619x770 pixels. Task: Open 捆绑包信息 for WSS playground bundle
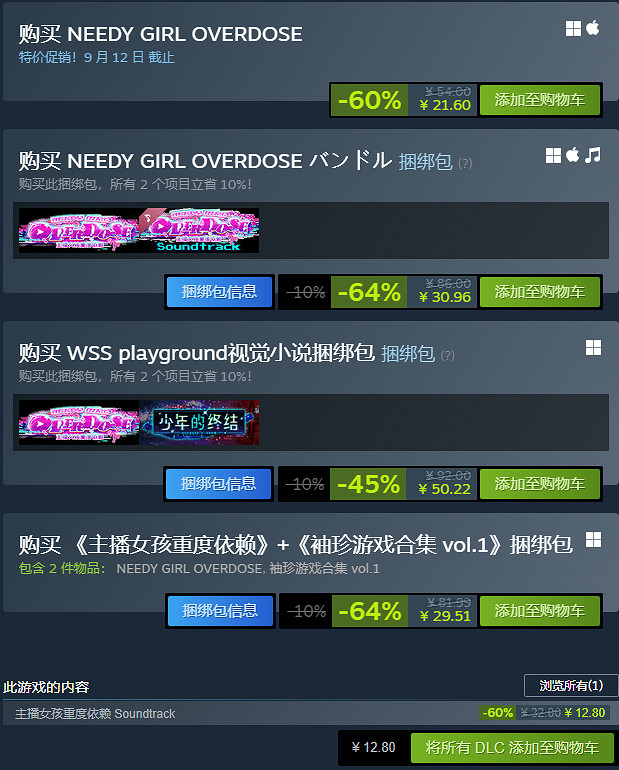click(218, 484)
